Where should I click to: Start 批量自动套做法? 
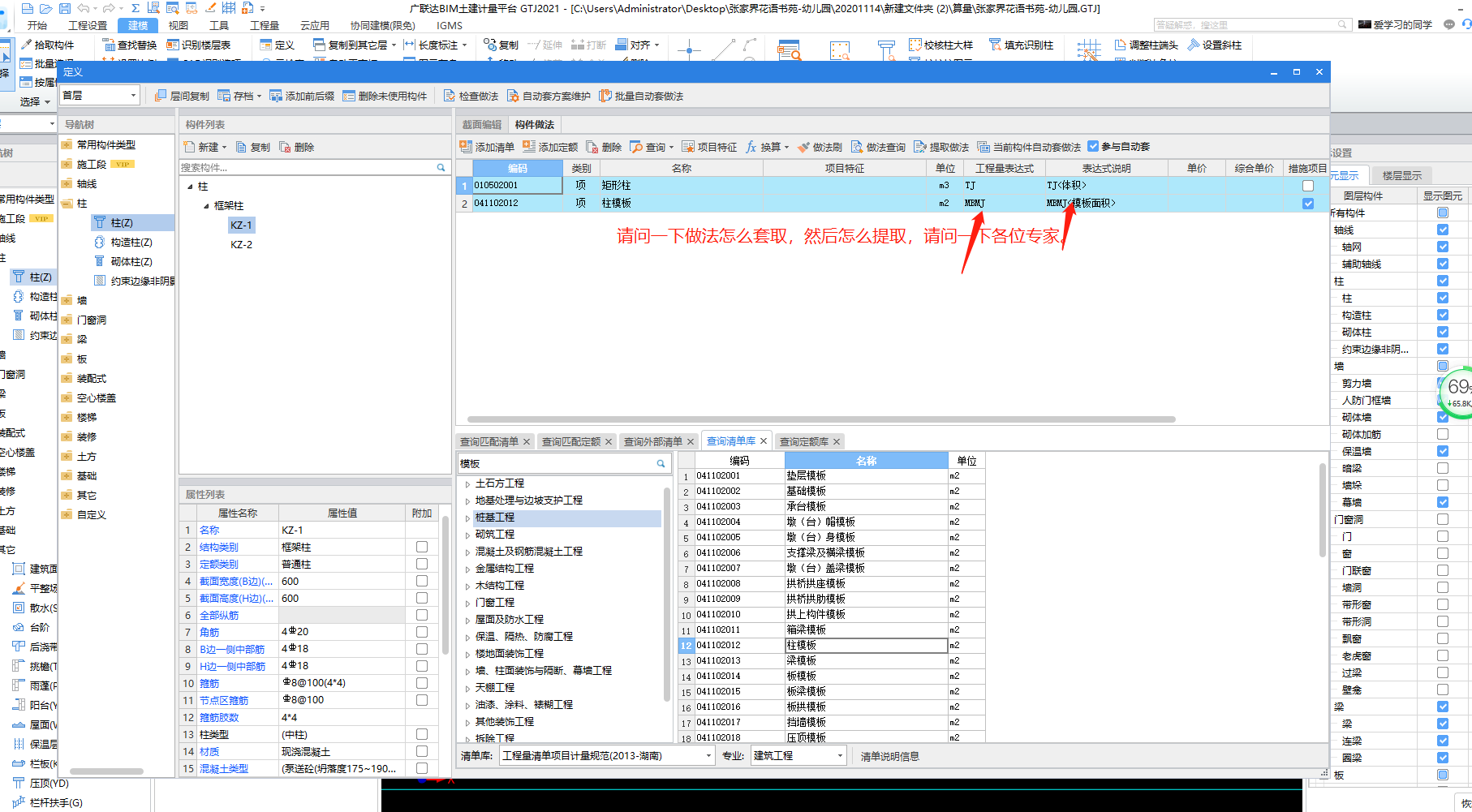coord(641,96)
